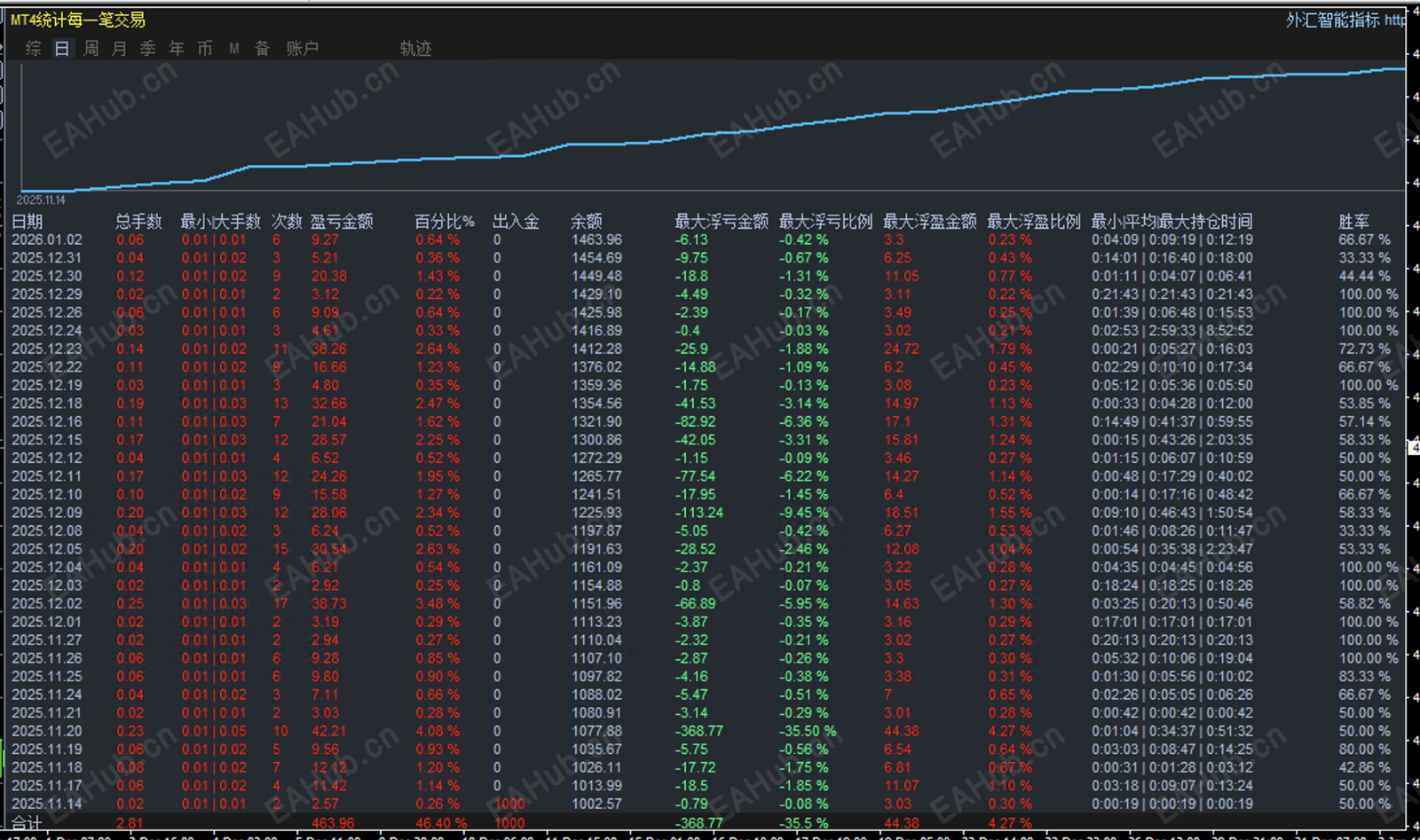Click the chart's 2025.11.14 start date label

(41, 200)
